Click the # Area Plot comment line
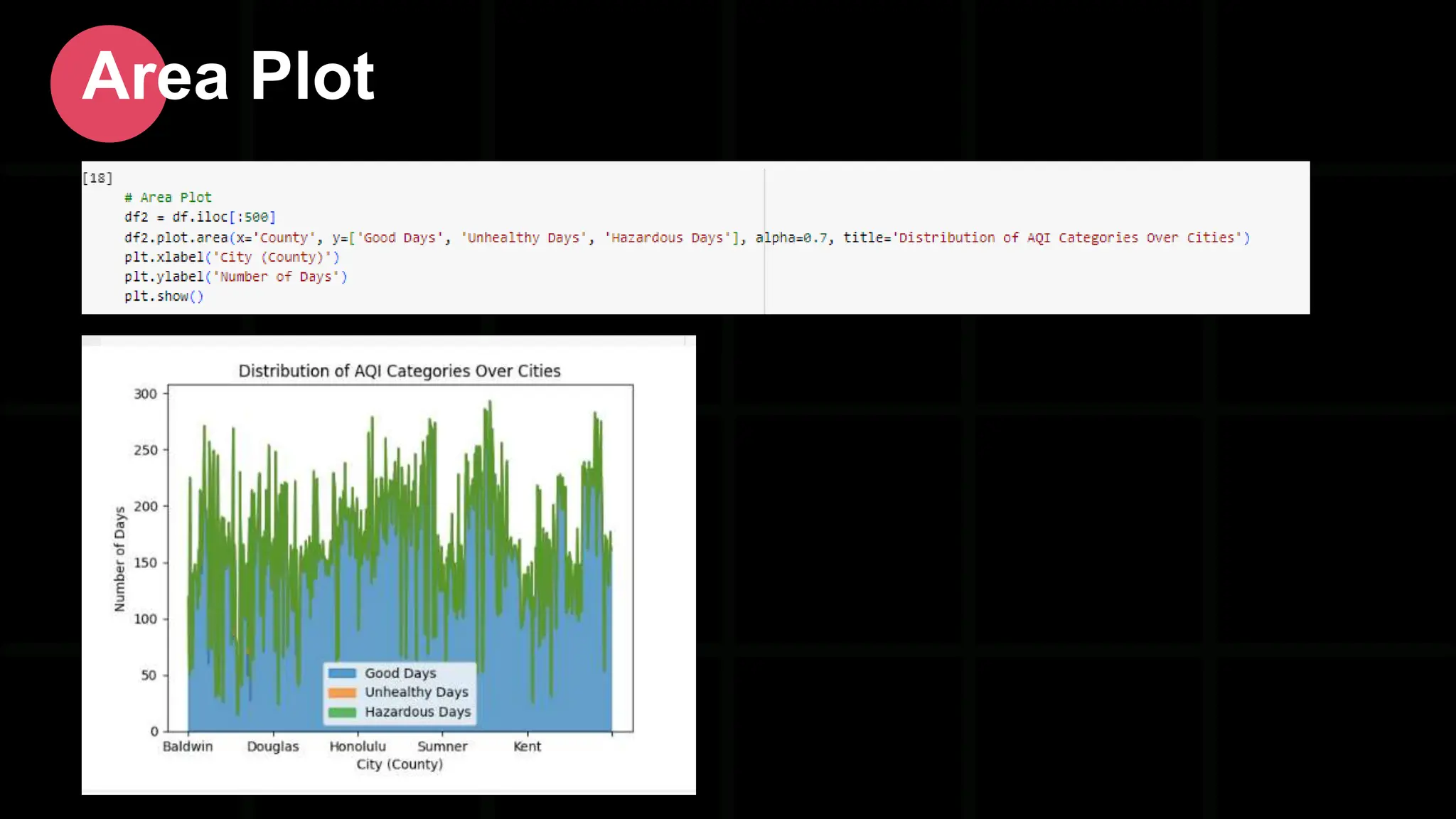1456x819 pixels. pyautogui.click(x=168, y=198)
